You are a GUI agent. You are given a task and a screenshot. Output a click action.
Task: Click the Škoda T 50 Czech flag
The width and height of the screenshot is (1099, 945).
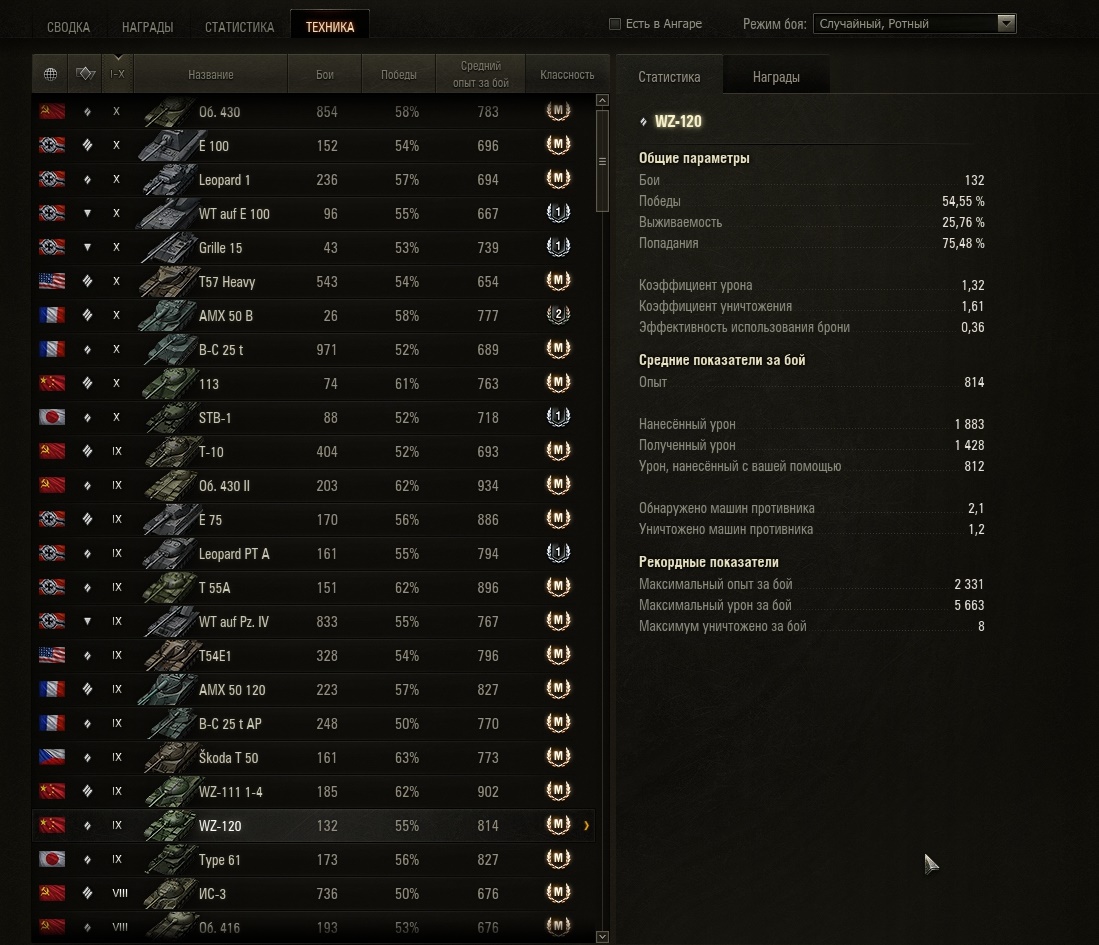[x=52, y=757]
